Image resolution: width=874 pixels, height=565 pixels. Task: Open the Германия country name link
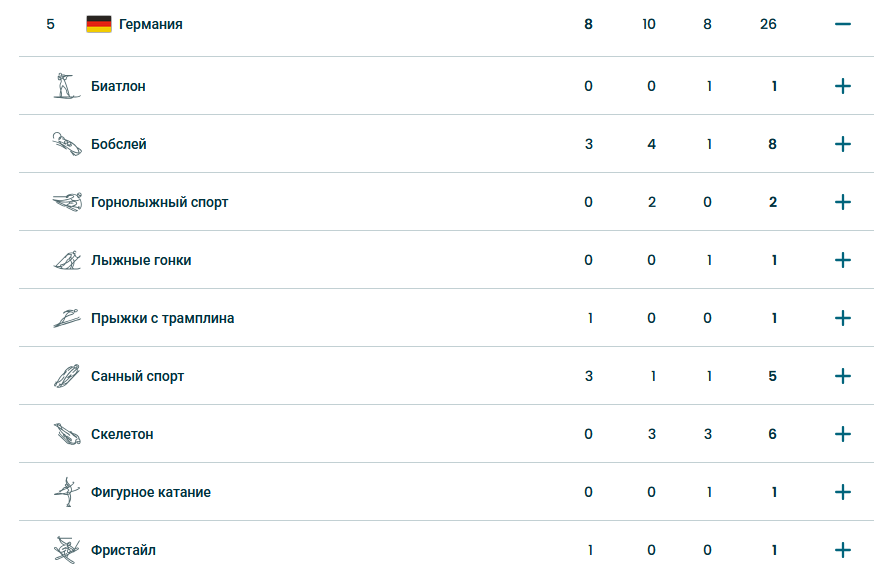point(150,24)
